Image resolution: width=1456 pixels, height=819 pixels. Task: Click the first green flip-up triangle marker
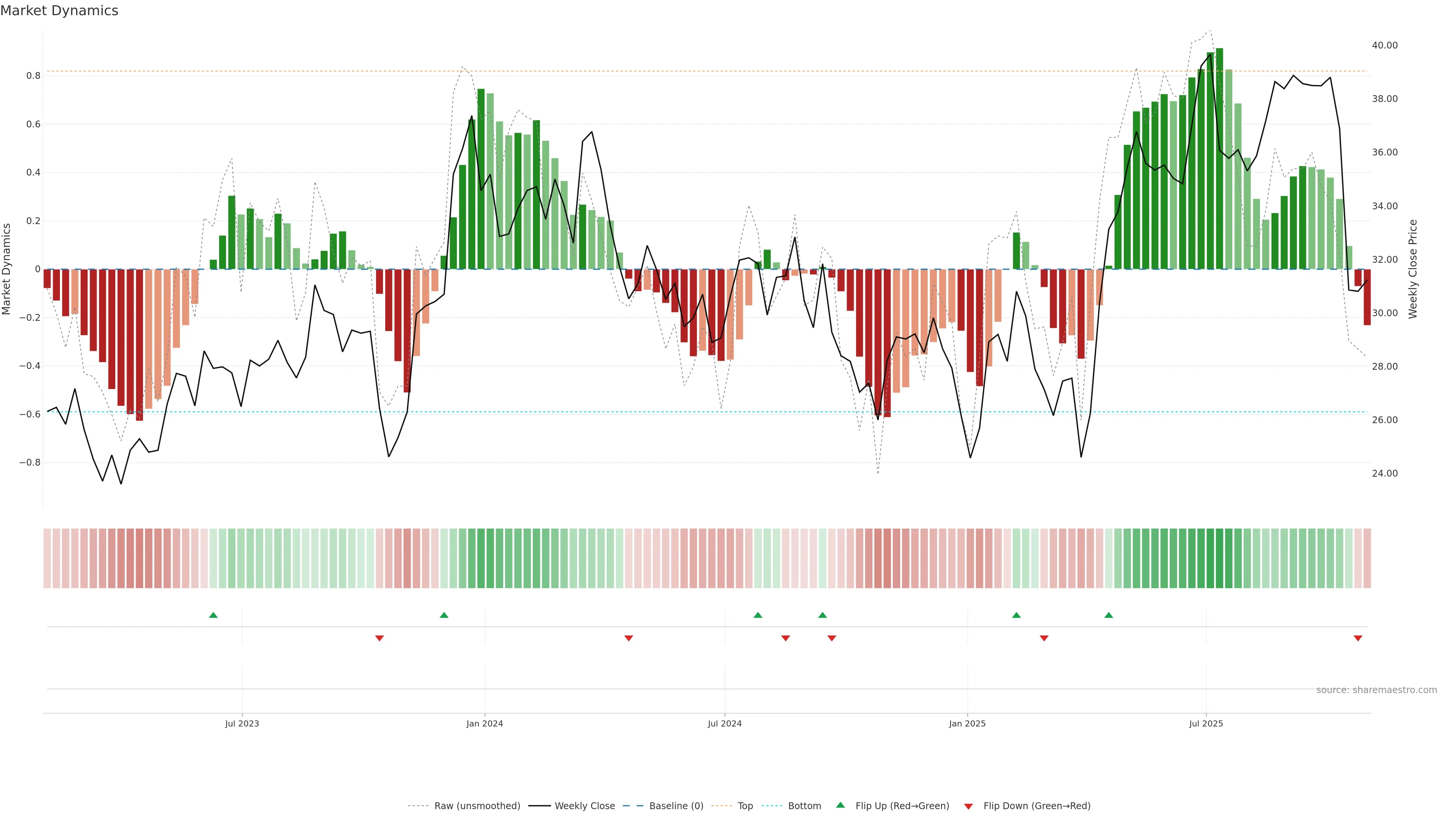(213, 615)
